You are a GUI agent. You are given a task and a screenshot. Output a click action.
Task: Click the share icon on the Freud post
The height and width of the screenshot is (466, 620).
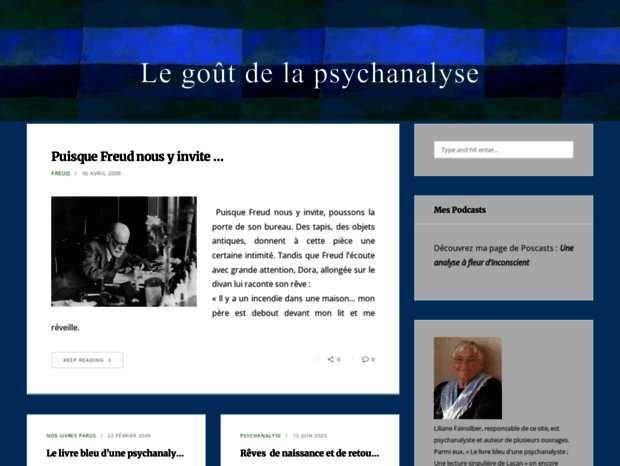[330, 359]
